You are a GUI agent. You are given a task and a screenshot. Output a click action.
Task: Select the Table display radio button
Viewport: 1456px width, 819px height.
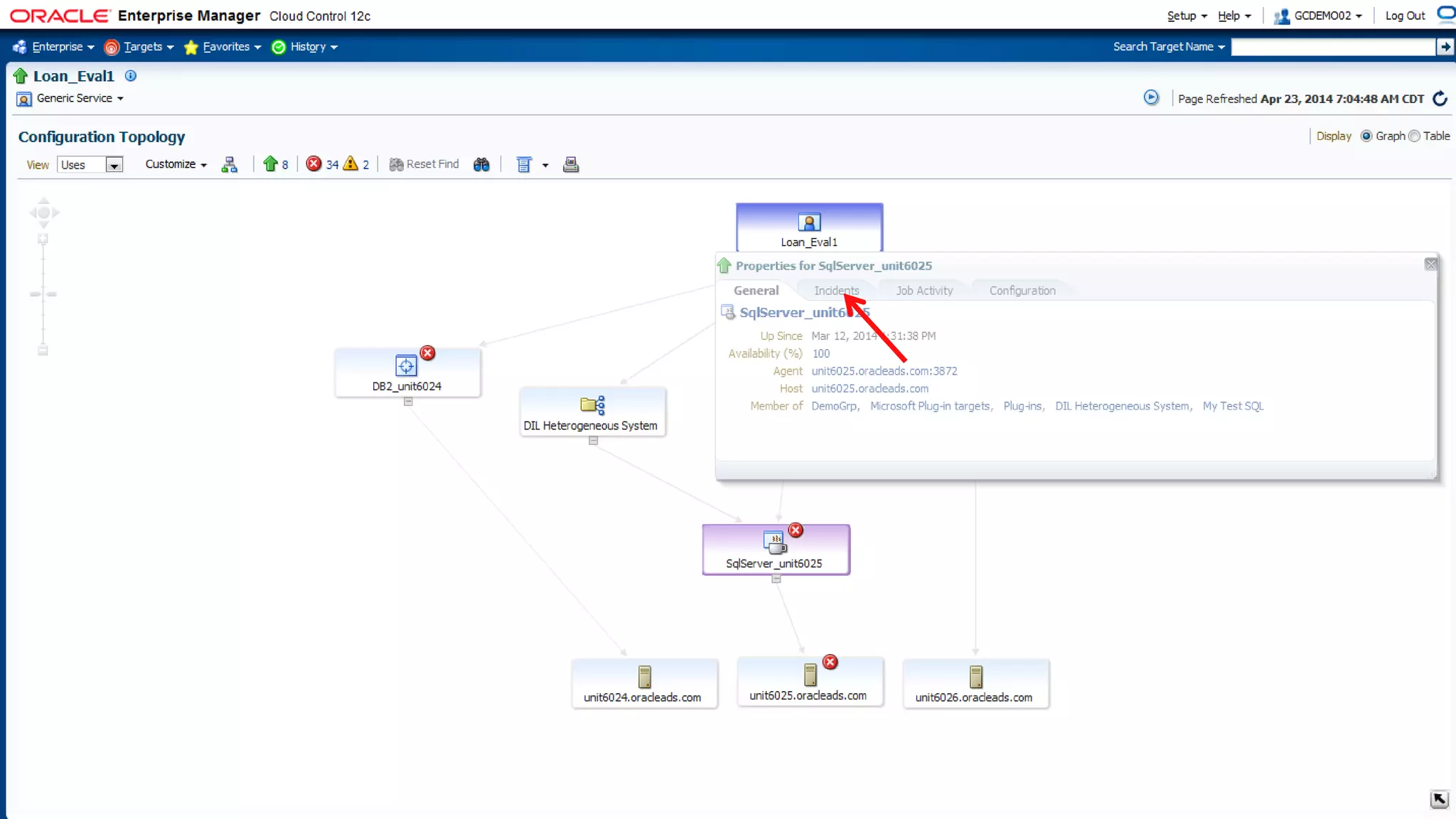(1414, 136)
